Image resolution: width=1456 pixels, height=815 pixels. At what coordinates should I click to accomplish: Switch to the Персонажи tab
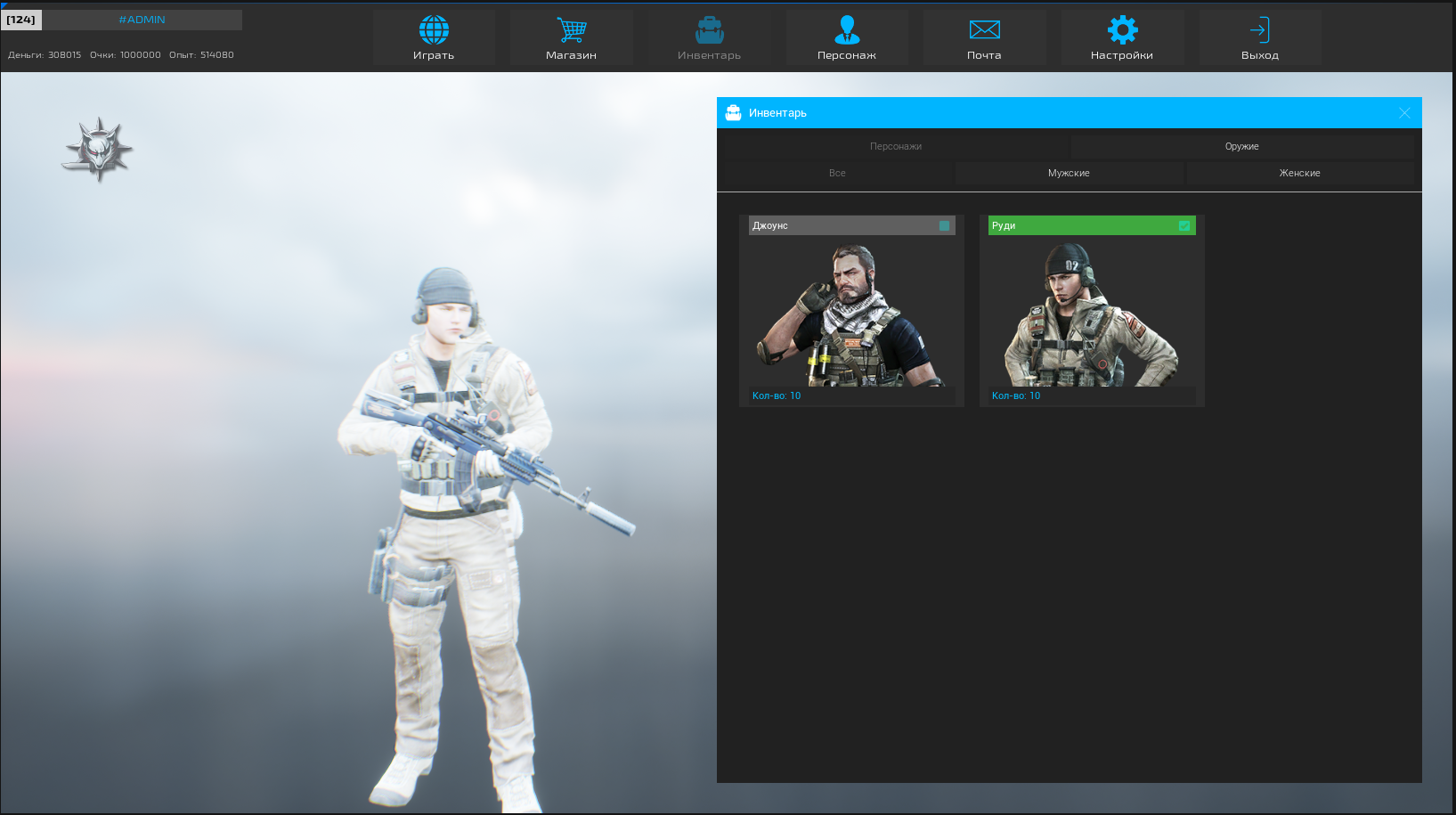coord(896,146)
